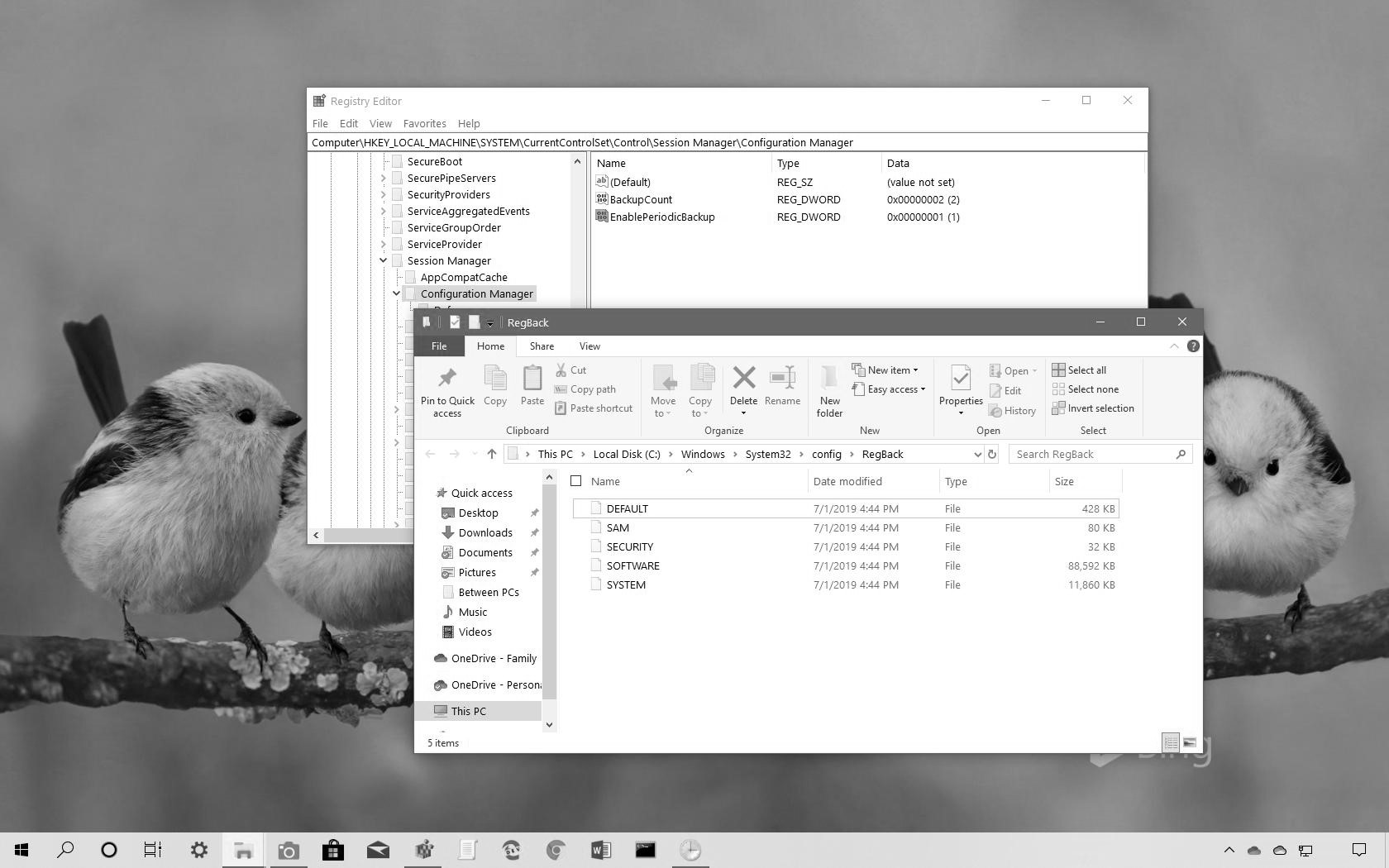Open the Explorer File tab
This screenshot has width=1389, height=868.
pos(439,346)
